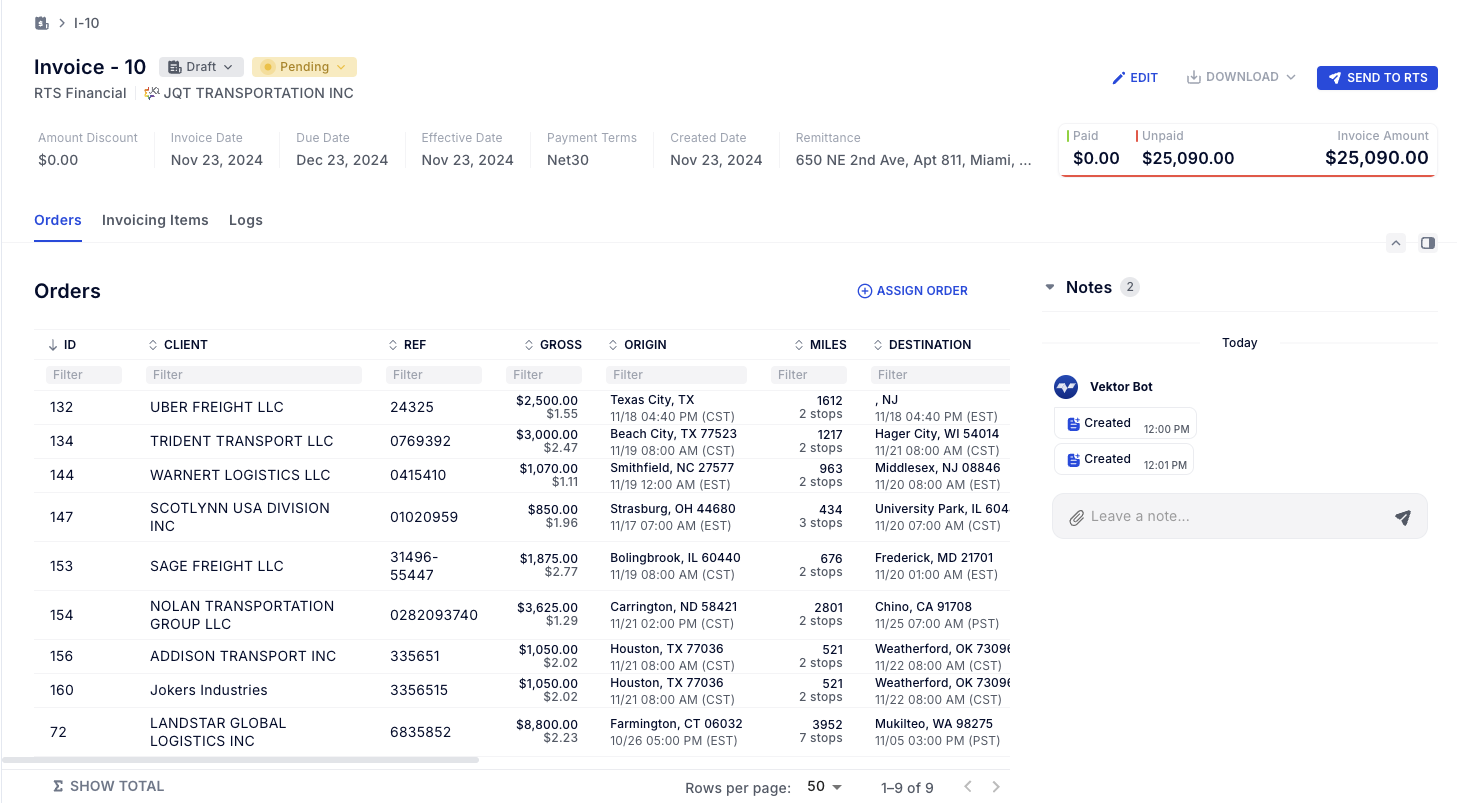
Task: Switch to the Invoicing Items tab
Action: (x=155, y=220)
